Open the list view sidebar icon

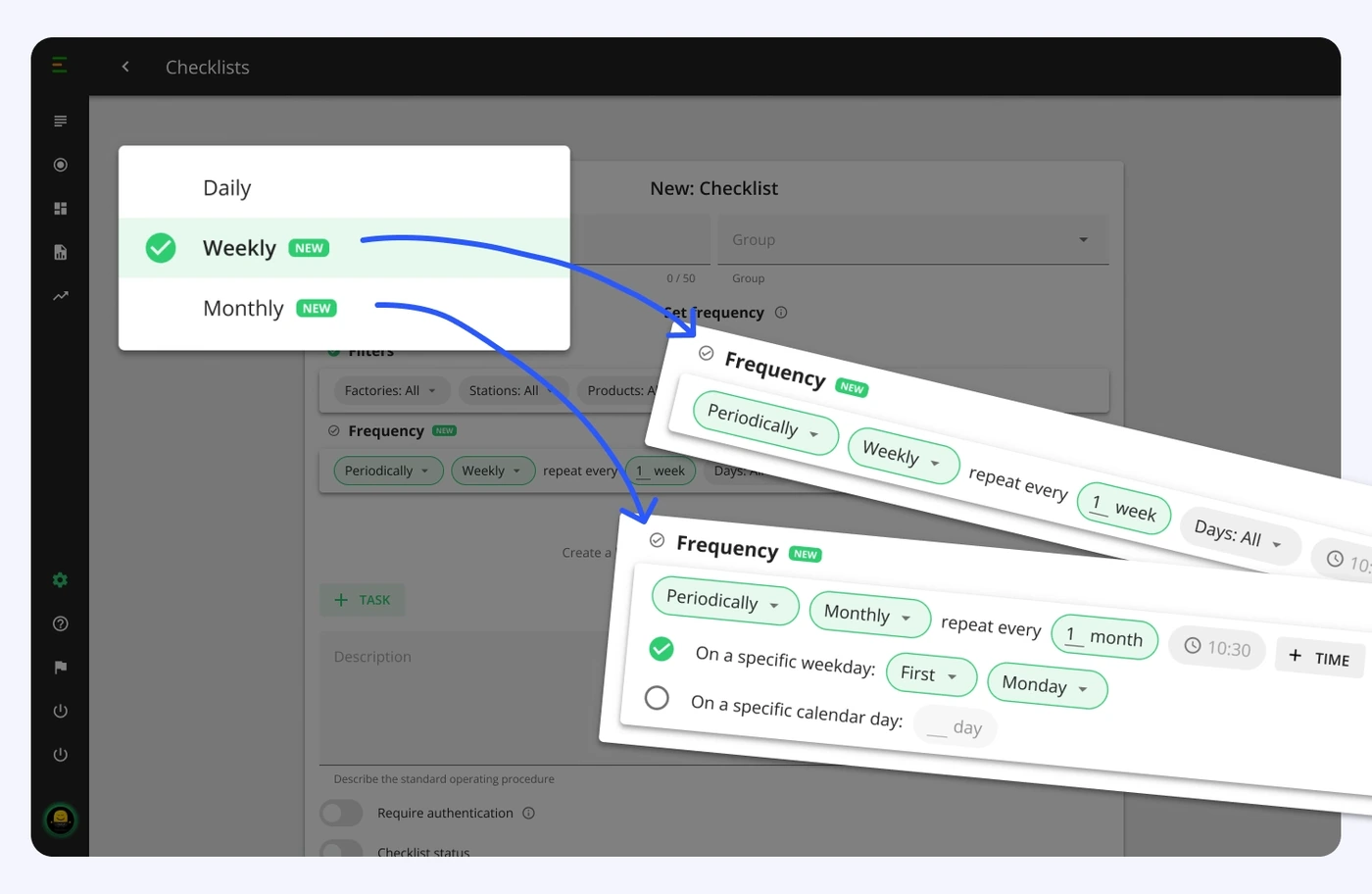[x=60, y=122]
